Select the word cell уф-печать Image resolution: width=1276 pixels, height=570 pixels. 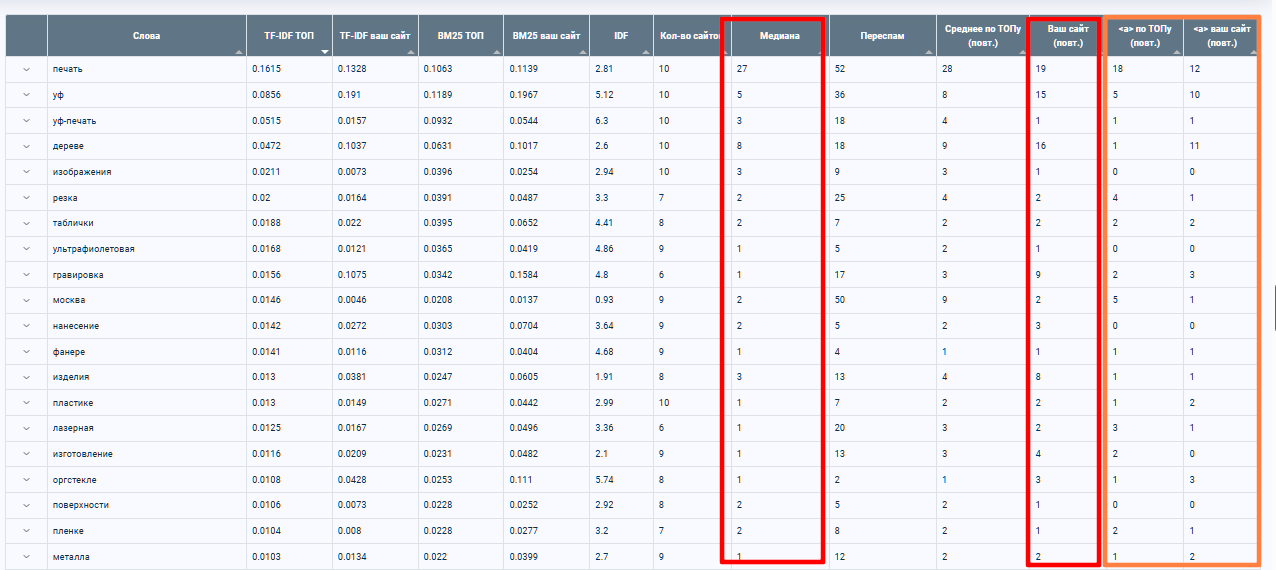[75, 120]
